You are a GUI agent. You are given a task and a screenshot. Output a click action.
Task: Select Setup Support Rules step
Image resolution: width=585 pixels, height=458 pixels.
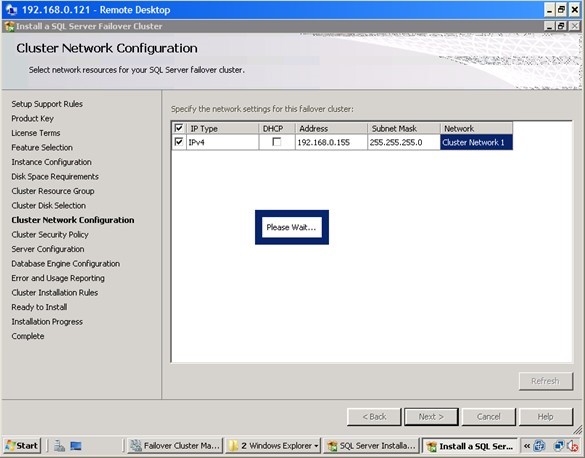click(x=47, y=104)
